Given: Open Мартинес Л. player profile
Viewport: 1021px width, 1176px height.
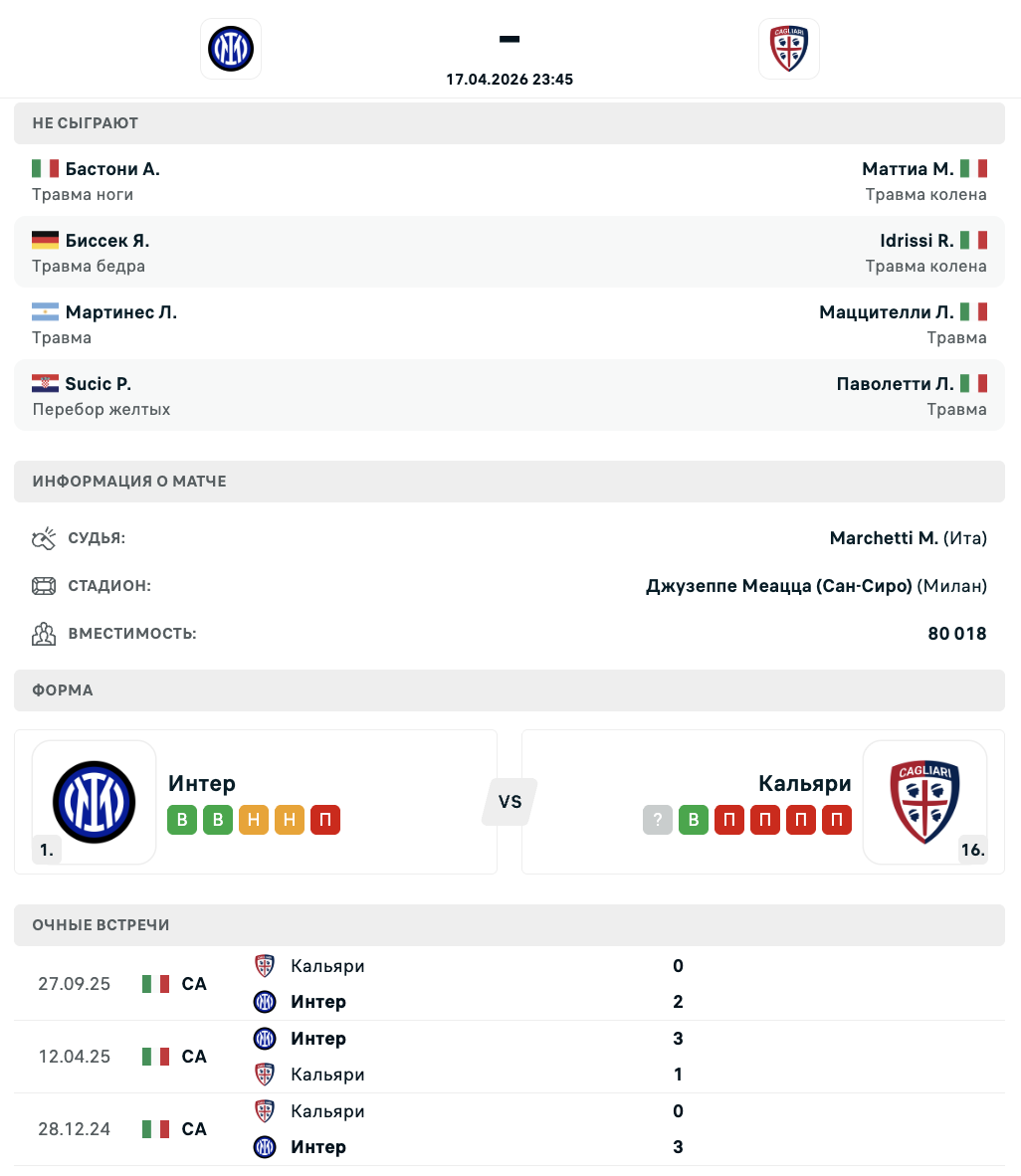Looking at the screenshot, I should pos(121,312).
